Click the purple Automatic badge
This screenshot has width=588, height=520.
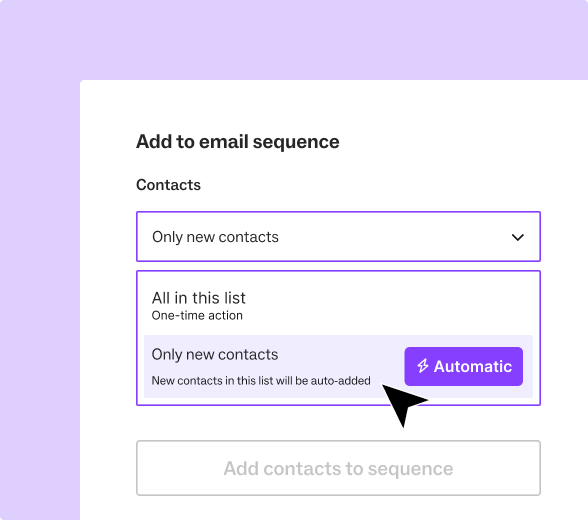point(464,366)
